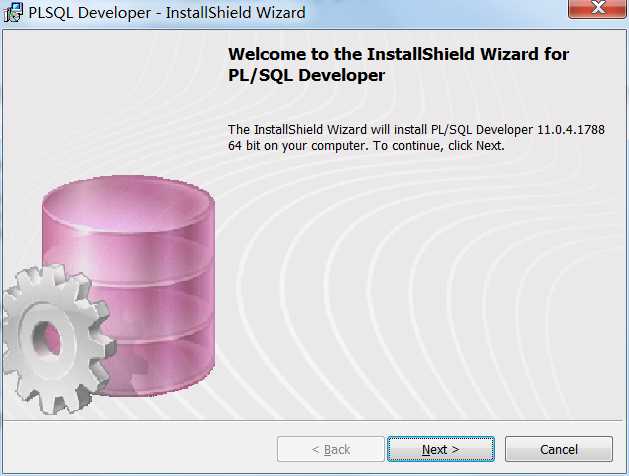Click the Next button to continue installation
Screen dimensions: 629x476
coord(440,449)
